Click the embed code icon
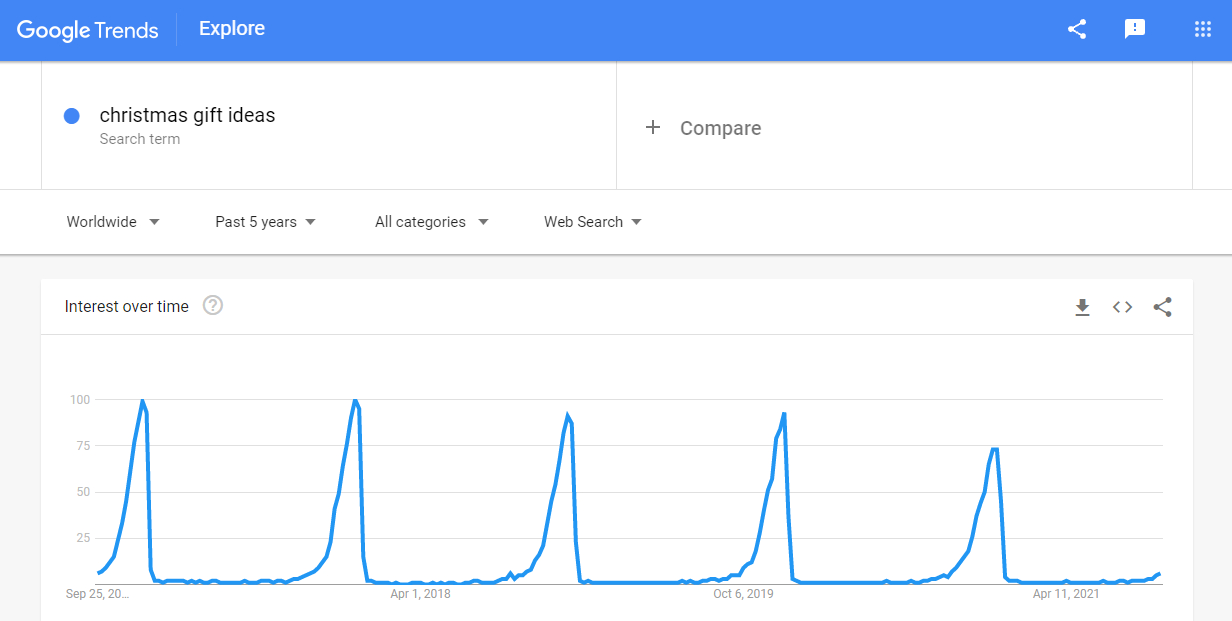1232x621 pixels. [x=1122, y=307]
